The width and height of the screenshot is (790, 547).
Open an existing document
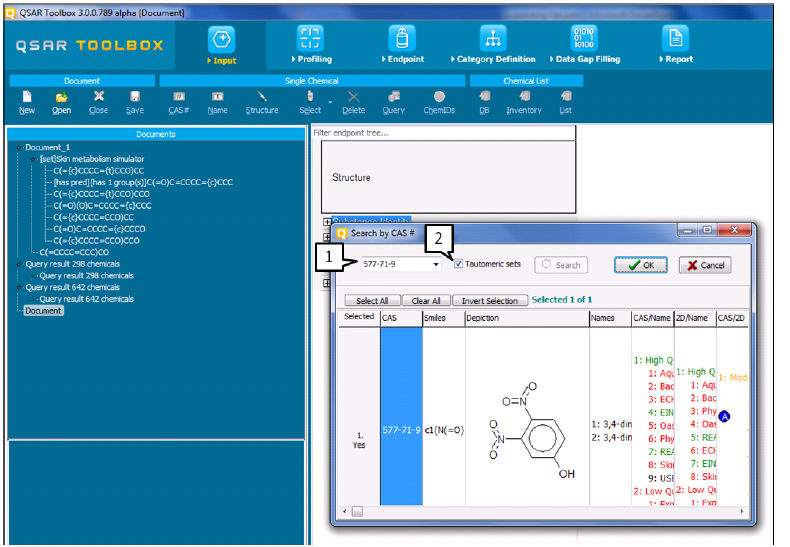pyautogui.click(x=61, y=102)
